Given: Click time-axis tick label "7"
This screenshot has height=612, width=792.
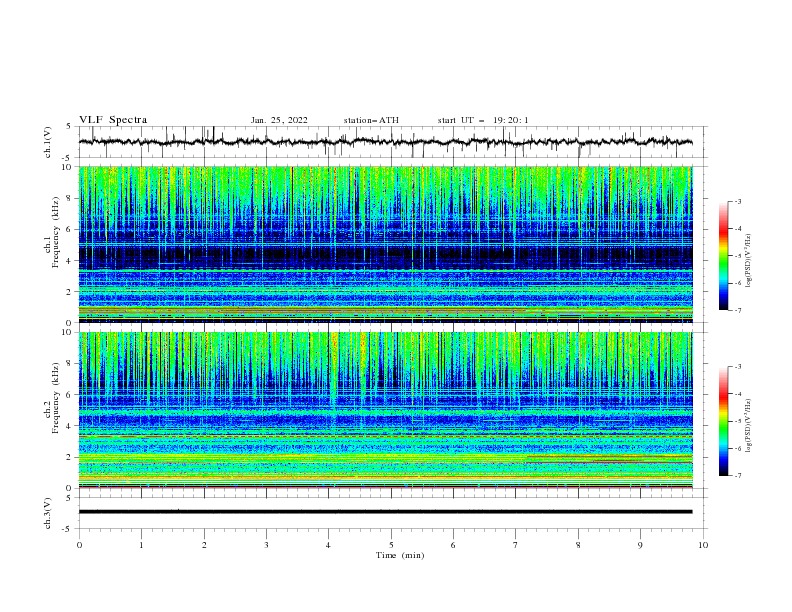Looking at the screenshot, I should [516, 545].
